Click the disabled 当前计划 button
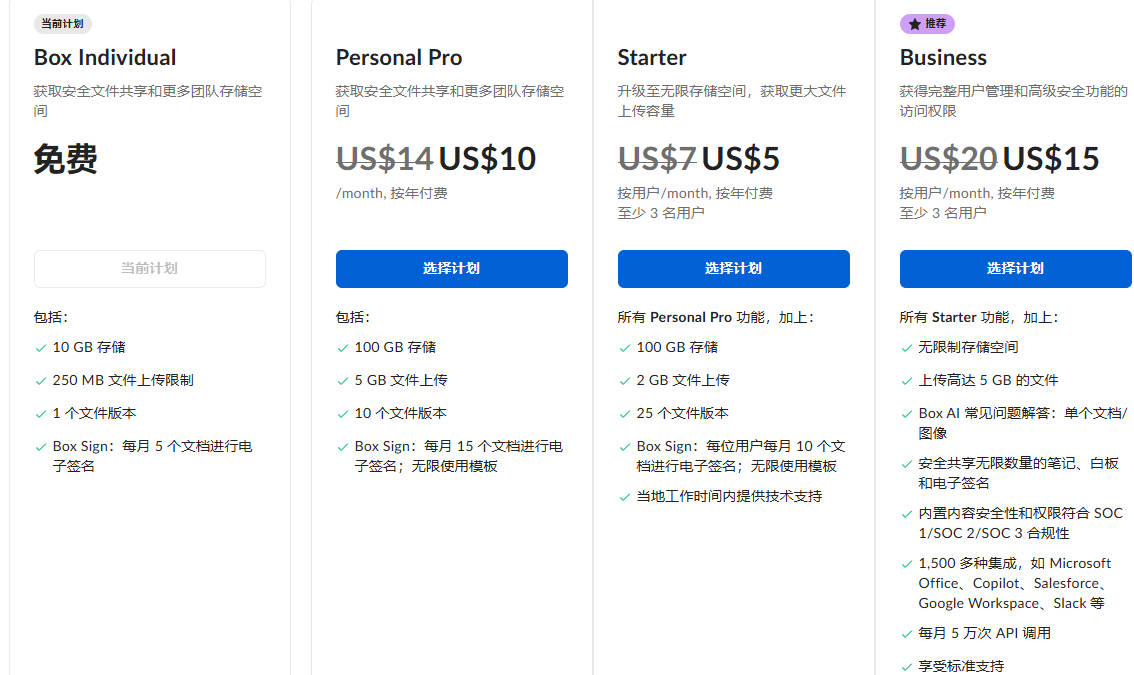 150,268
